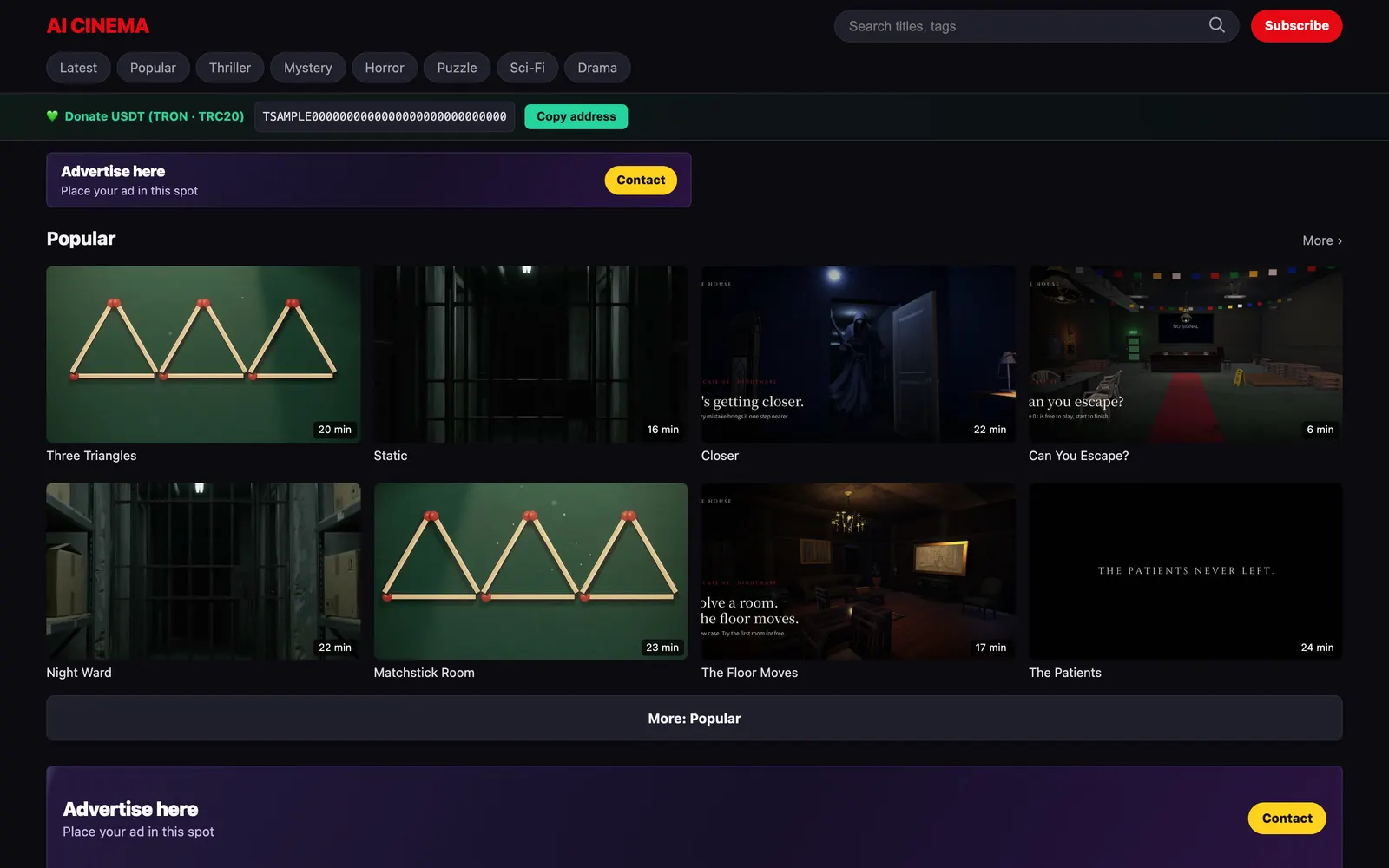Select the Latest category tab

[78, 68]
